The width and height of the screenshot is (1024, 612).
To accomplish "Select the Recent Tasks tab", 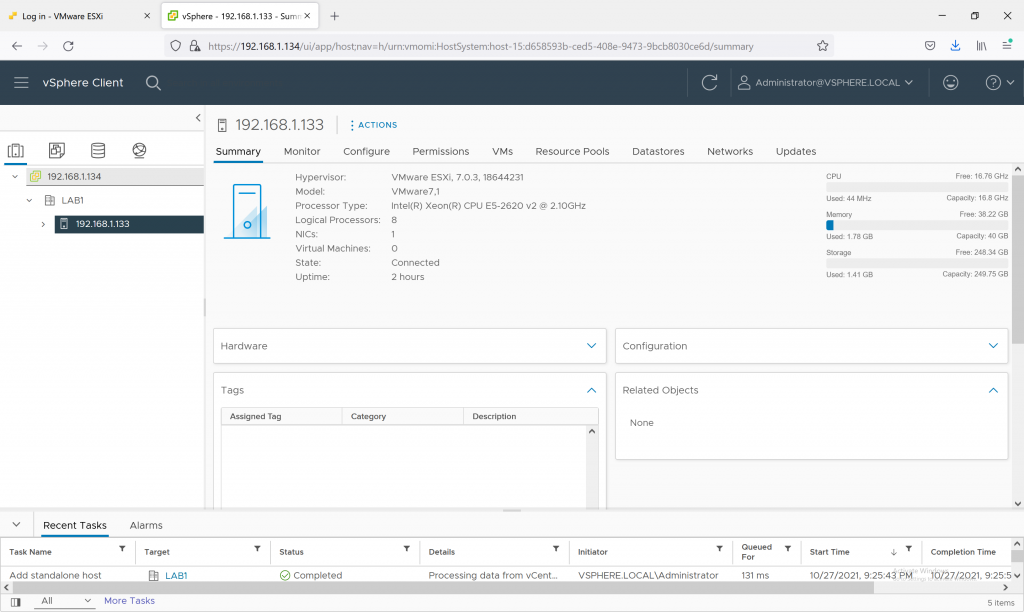I will (74, 525).
